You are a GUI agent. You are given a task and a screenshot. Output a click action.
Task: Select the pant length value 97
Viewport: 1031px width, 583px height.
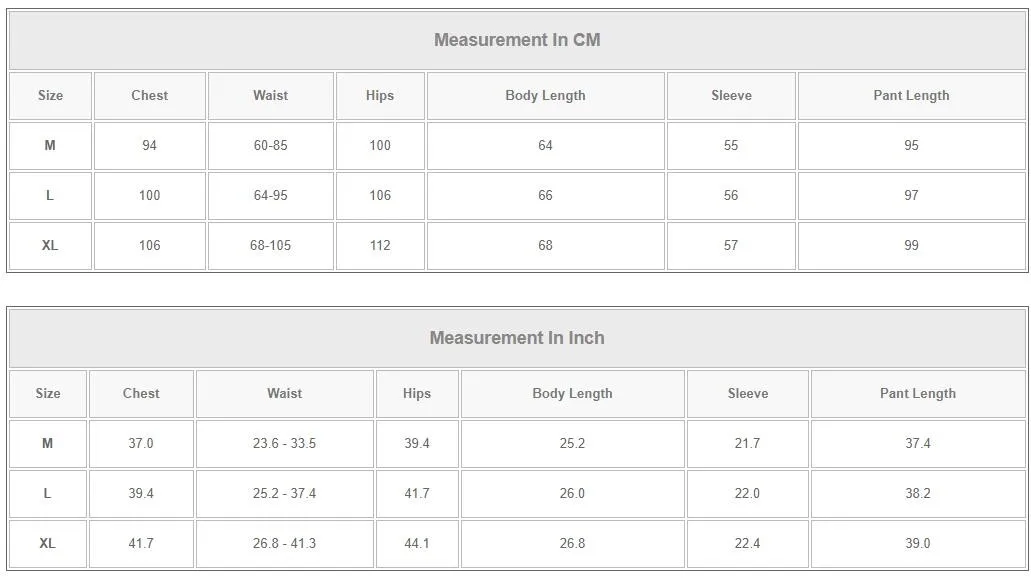point(911,196)
